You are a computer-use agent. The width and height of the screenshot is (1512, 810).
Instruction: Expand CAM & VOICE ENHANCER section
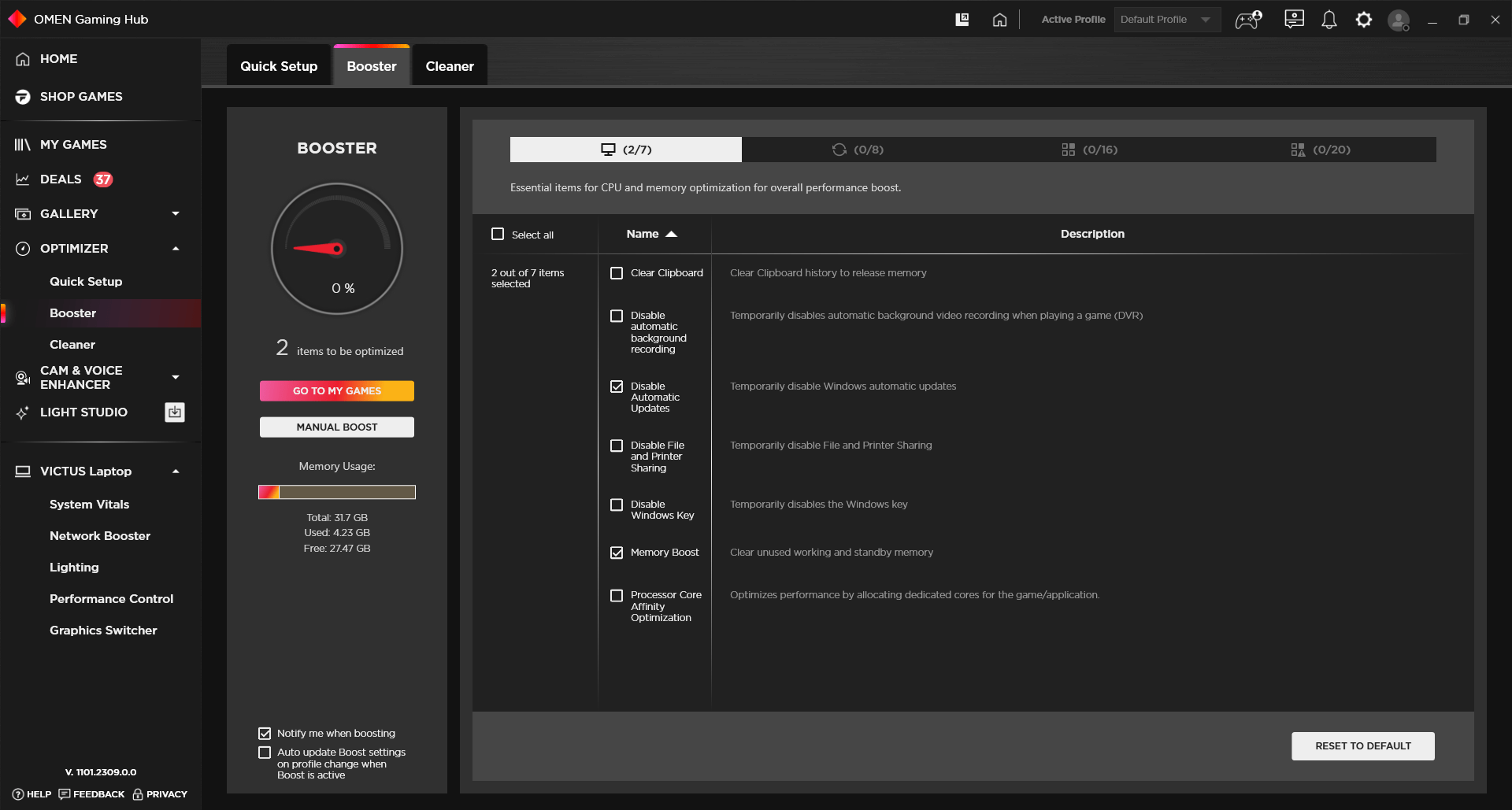coord(176,378)
